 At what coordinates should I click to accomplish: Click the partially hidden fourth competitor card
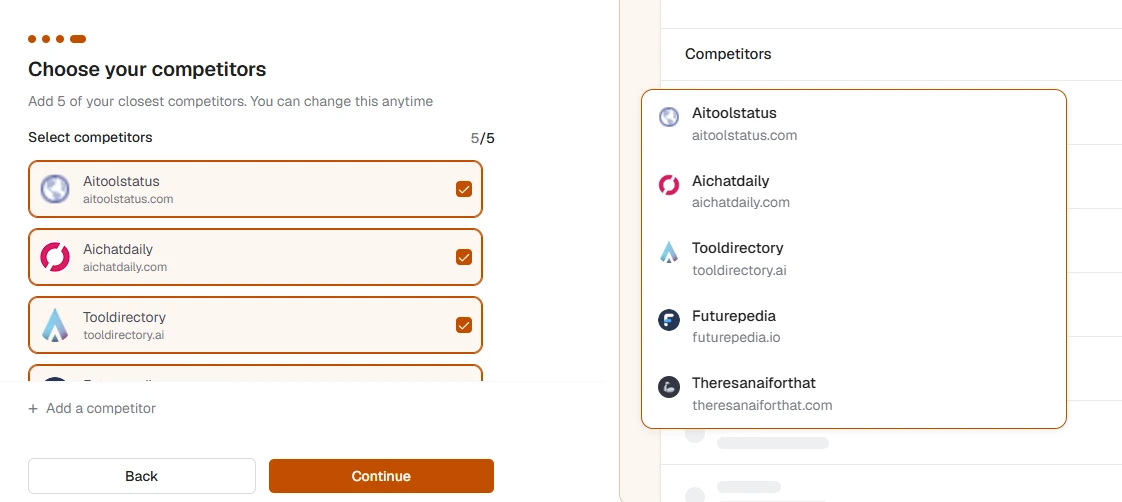tap(255, 373)
